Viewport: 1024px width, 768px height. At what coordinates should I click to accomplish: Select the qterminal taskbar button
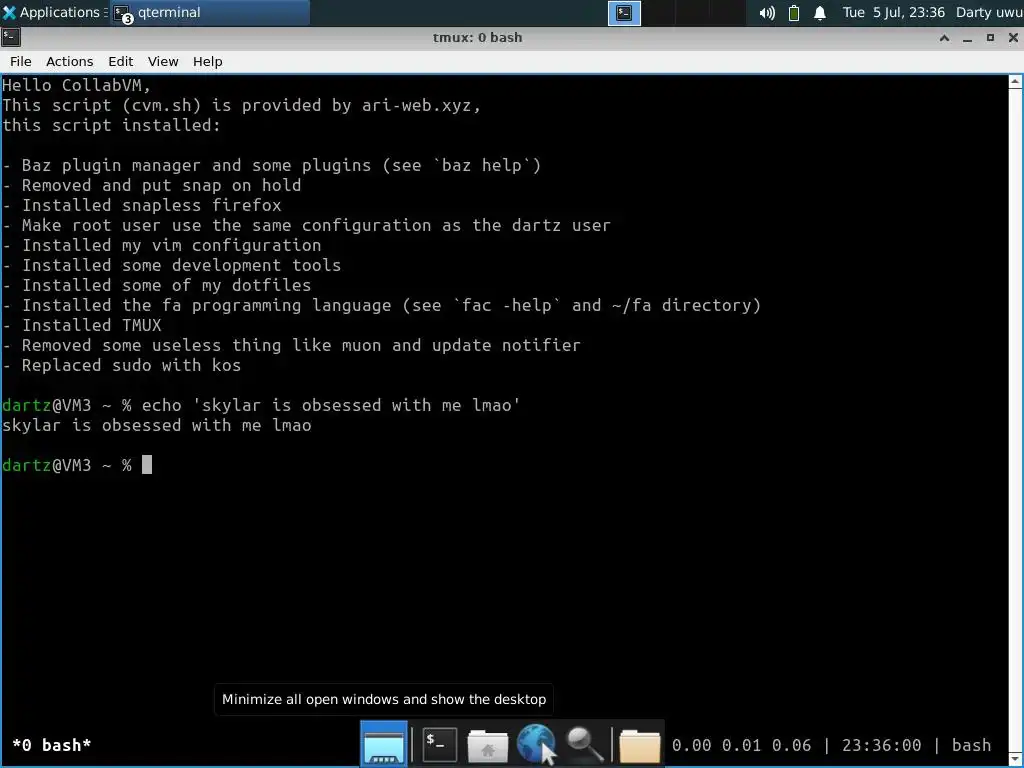click(209, 12)
